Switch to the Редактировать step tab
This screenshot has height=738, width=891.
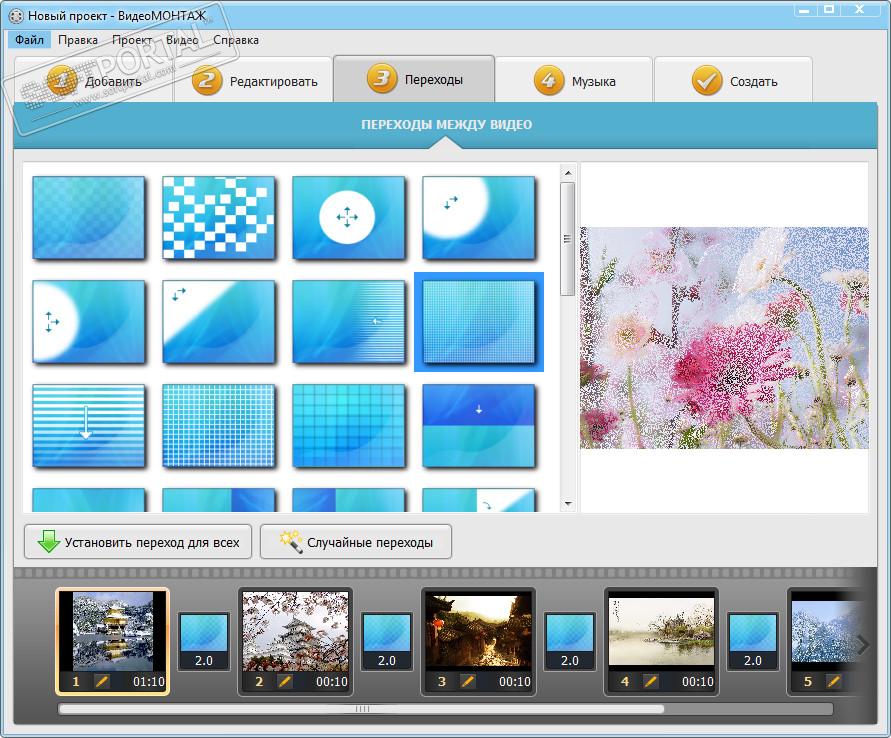[253, 80]
